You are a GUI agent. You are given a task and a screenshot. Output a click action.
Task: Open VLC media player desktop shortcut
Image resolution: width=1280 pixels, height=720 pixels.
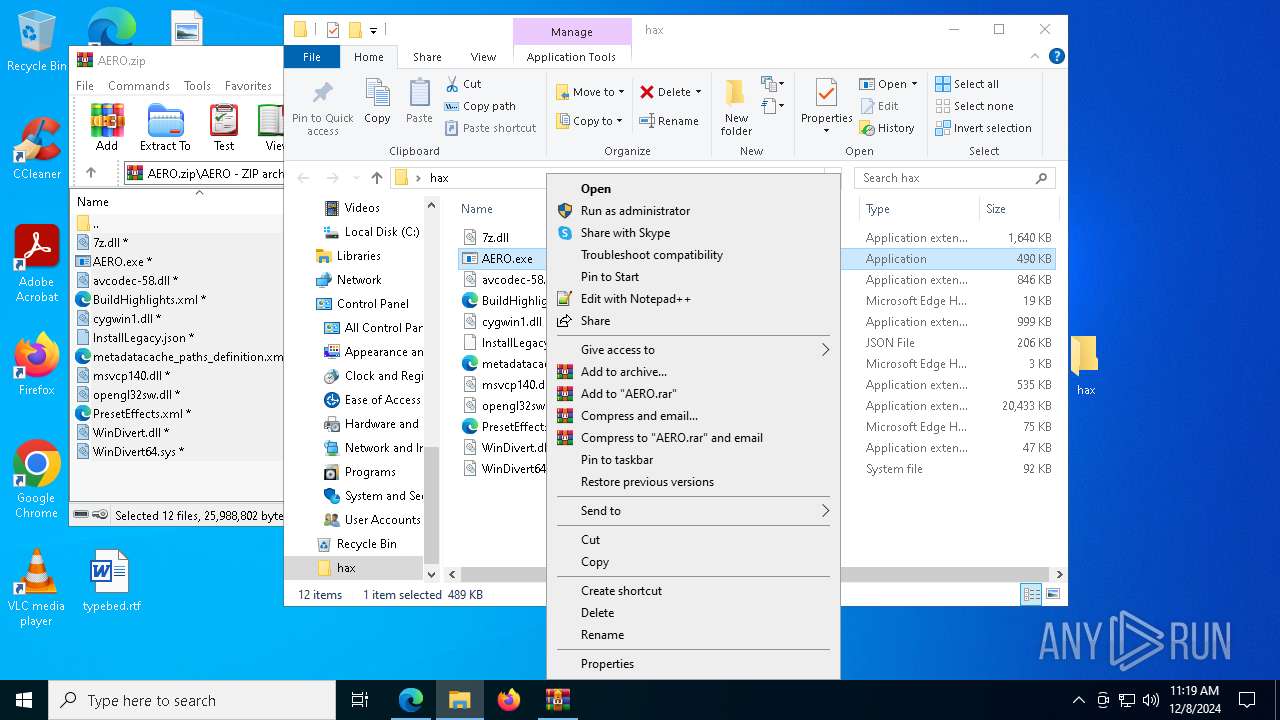click(x=37, y=588)
